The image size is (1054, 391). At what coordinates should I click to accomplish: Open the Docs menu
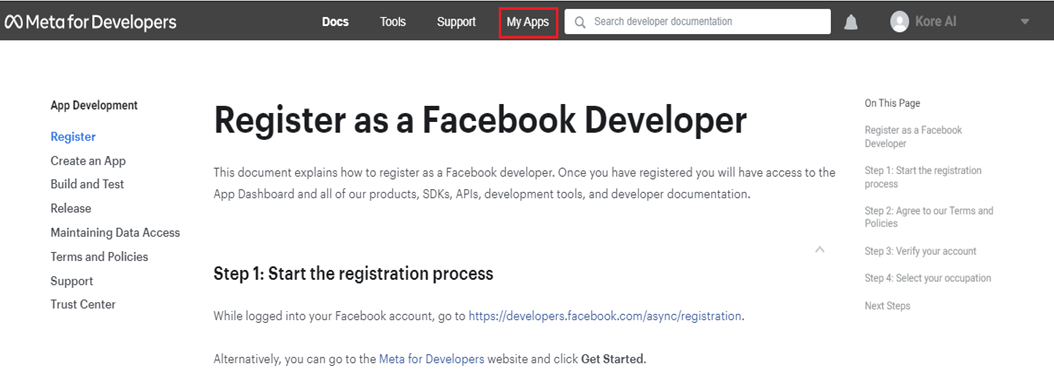[335, 21]
